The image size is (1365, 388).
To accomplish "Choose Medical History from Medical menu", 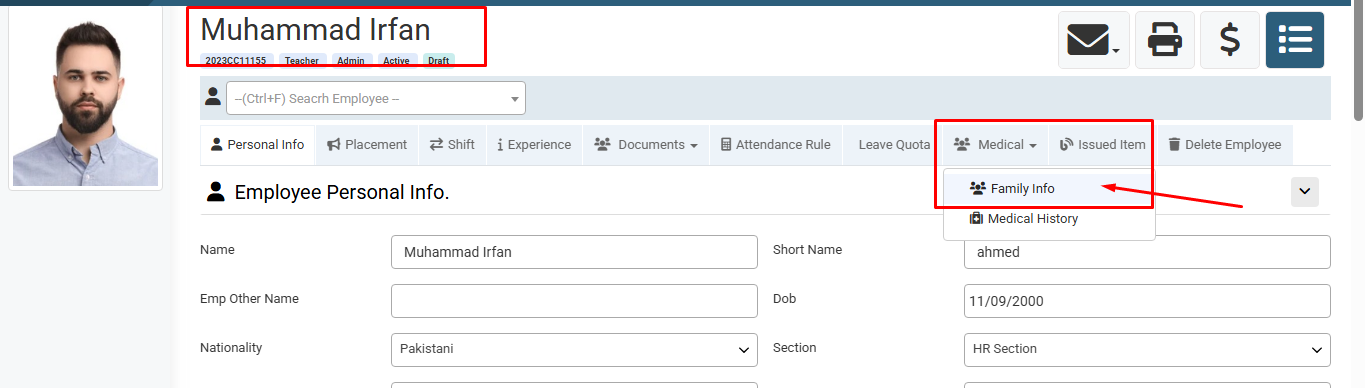I will click(1049, 218).
